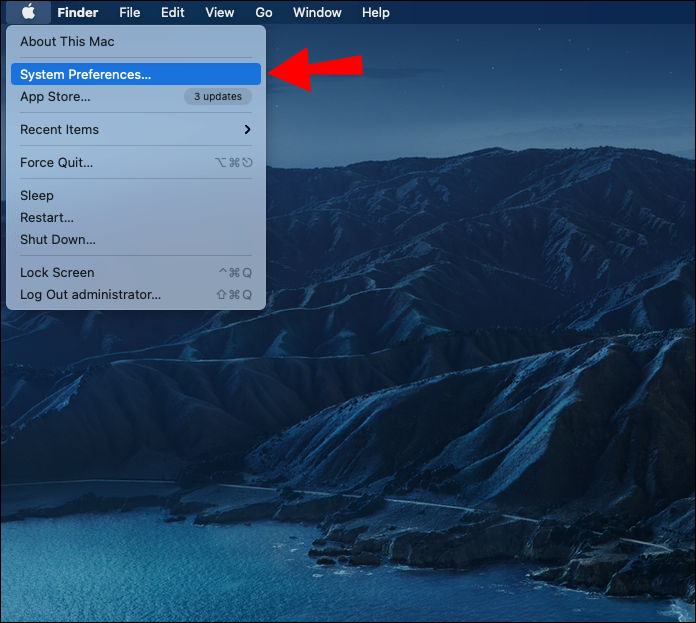Screen dimensions: 696x623
Task: Put the Mac to Sleep
Action: (136, 196)
